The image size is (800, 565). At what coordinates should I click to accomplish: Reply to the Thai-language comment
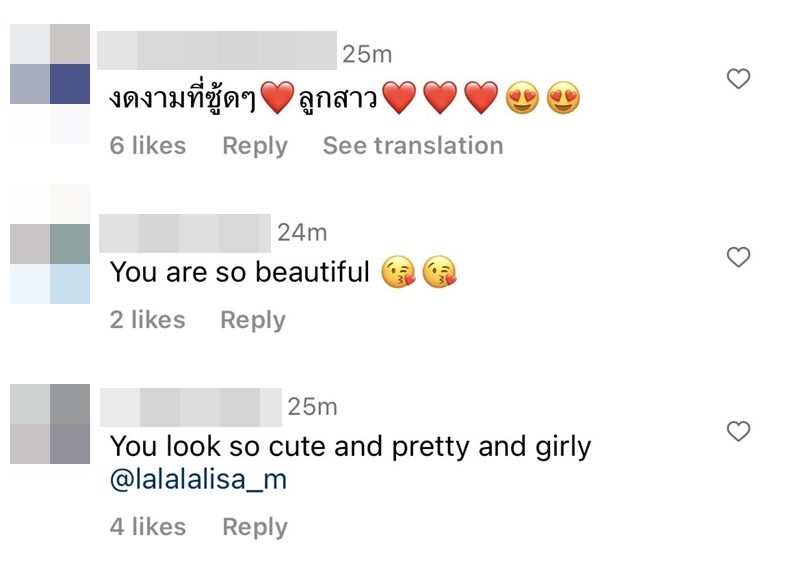[x=254, y=146]
